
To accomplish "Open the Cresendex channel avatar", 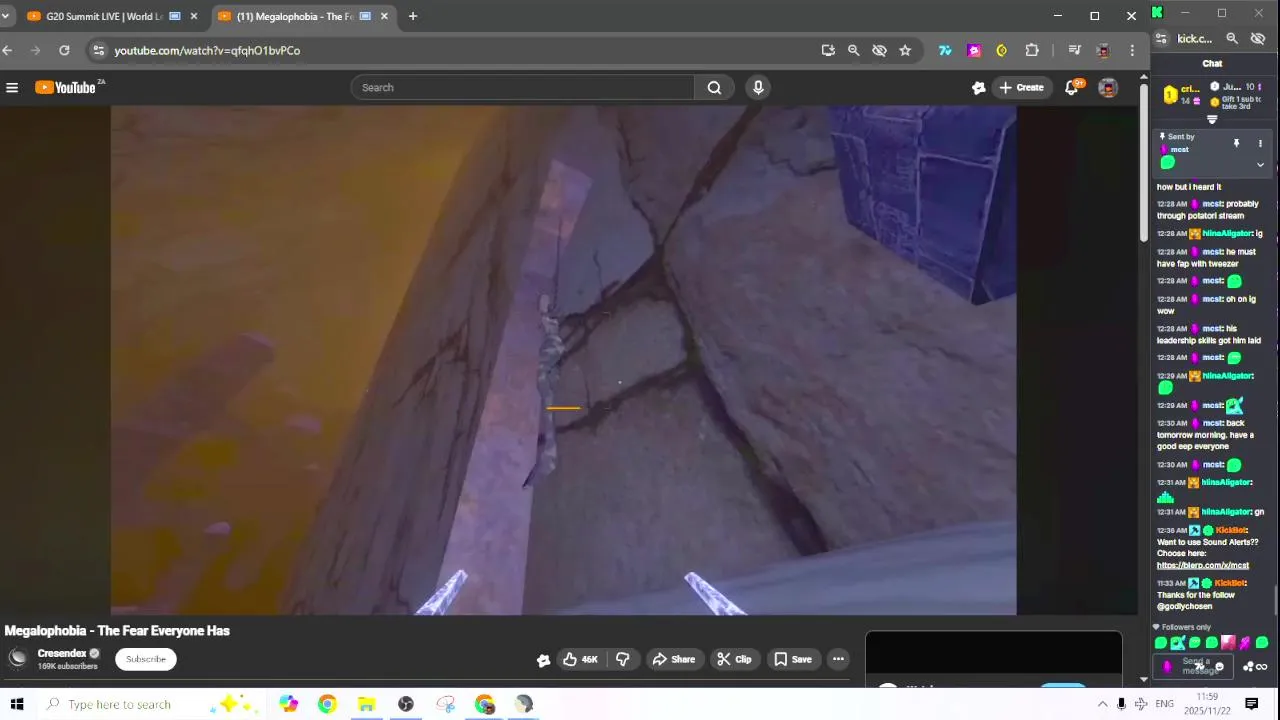I will click(18, 659).
